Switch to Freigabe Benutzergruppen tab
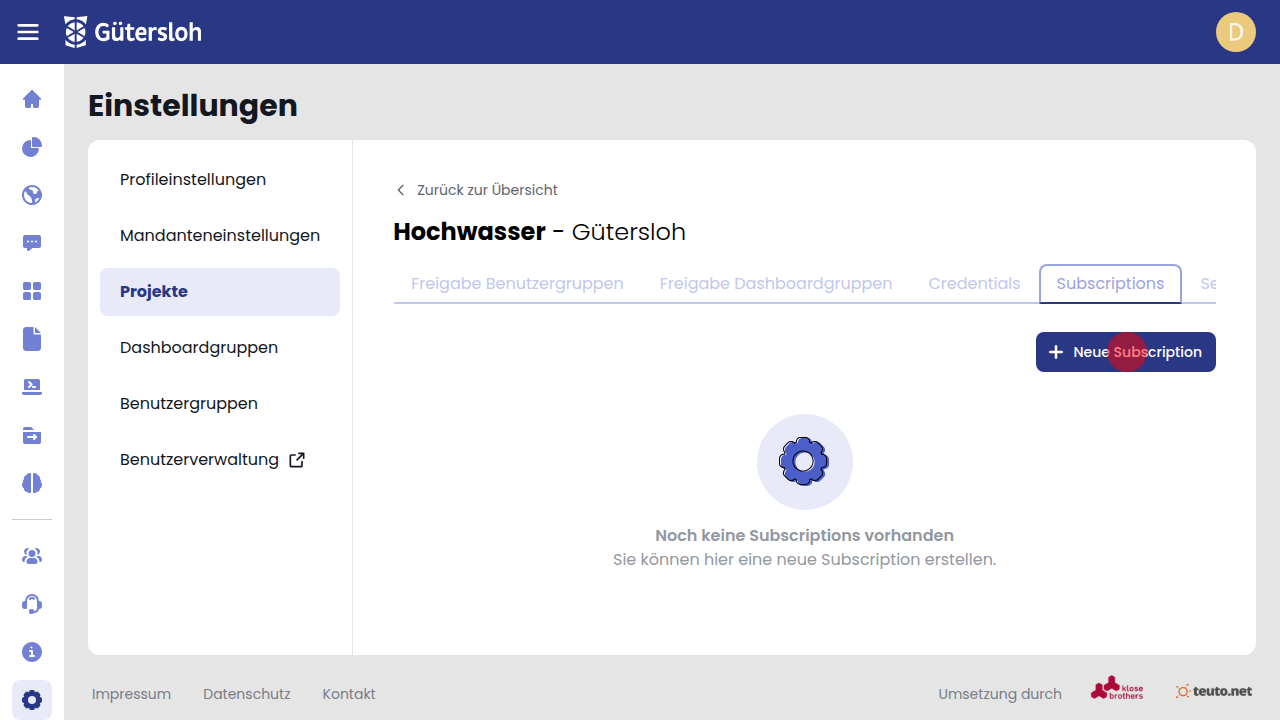 click(x=517, y=284)
